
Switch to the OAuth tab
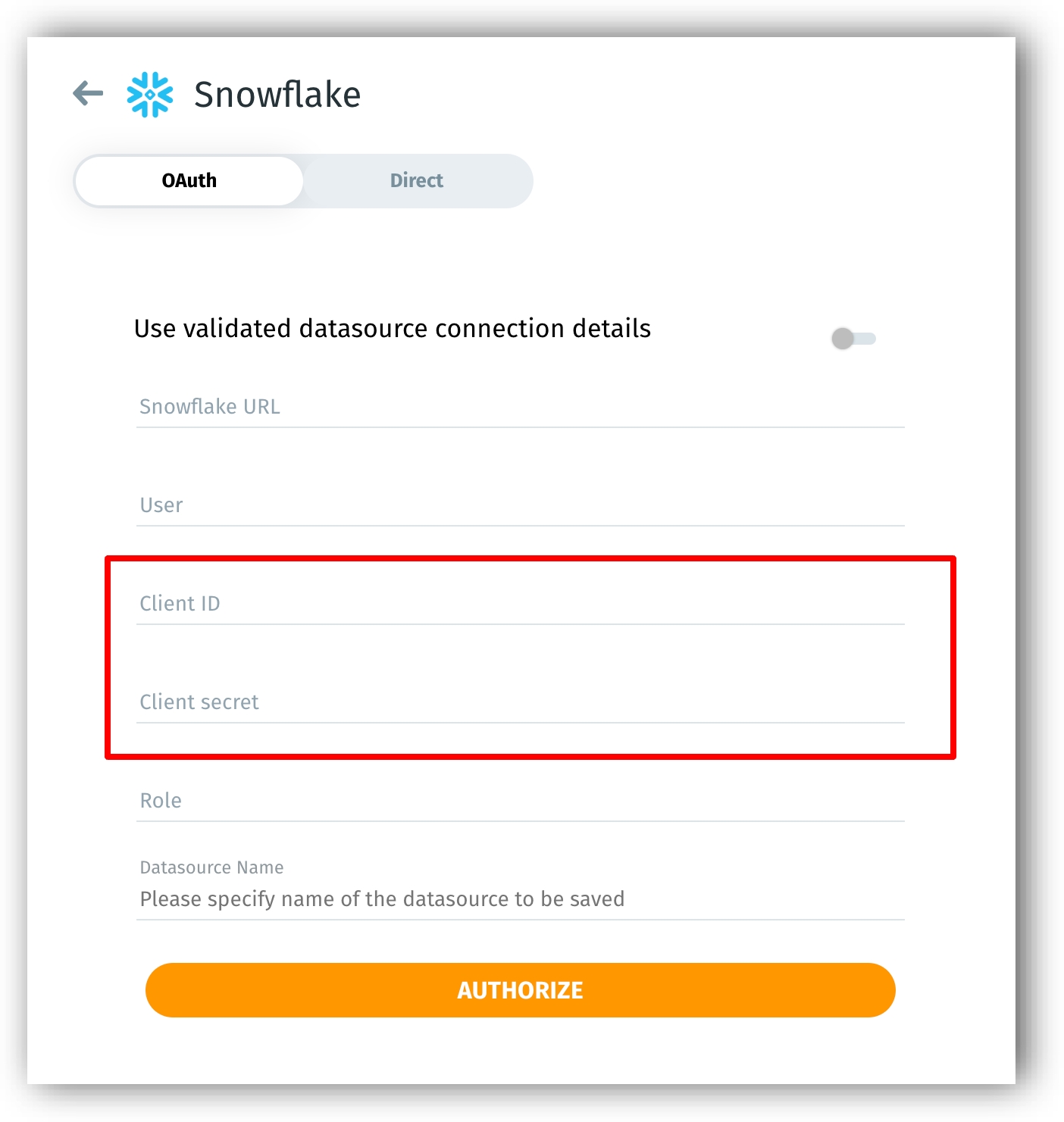[189, 181]
